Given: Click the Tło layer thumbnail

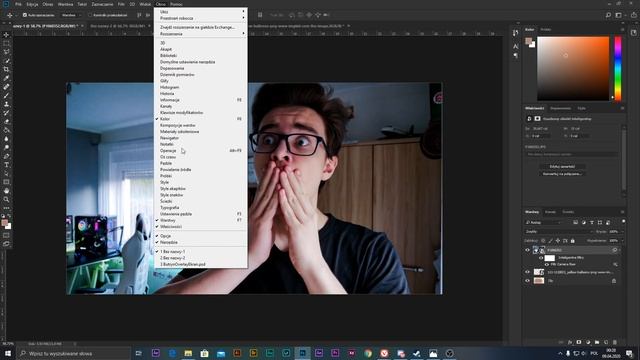Looking at the screenshot, I should click(539, 281).
